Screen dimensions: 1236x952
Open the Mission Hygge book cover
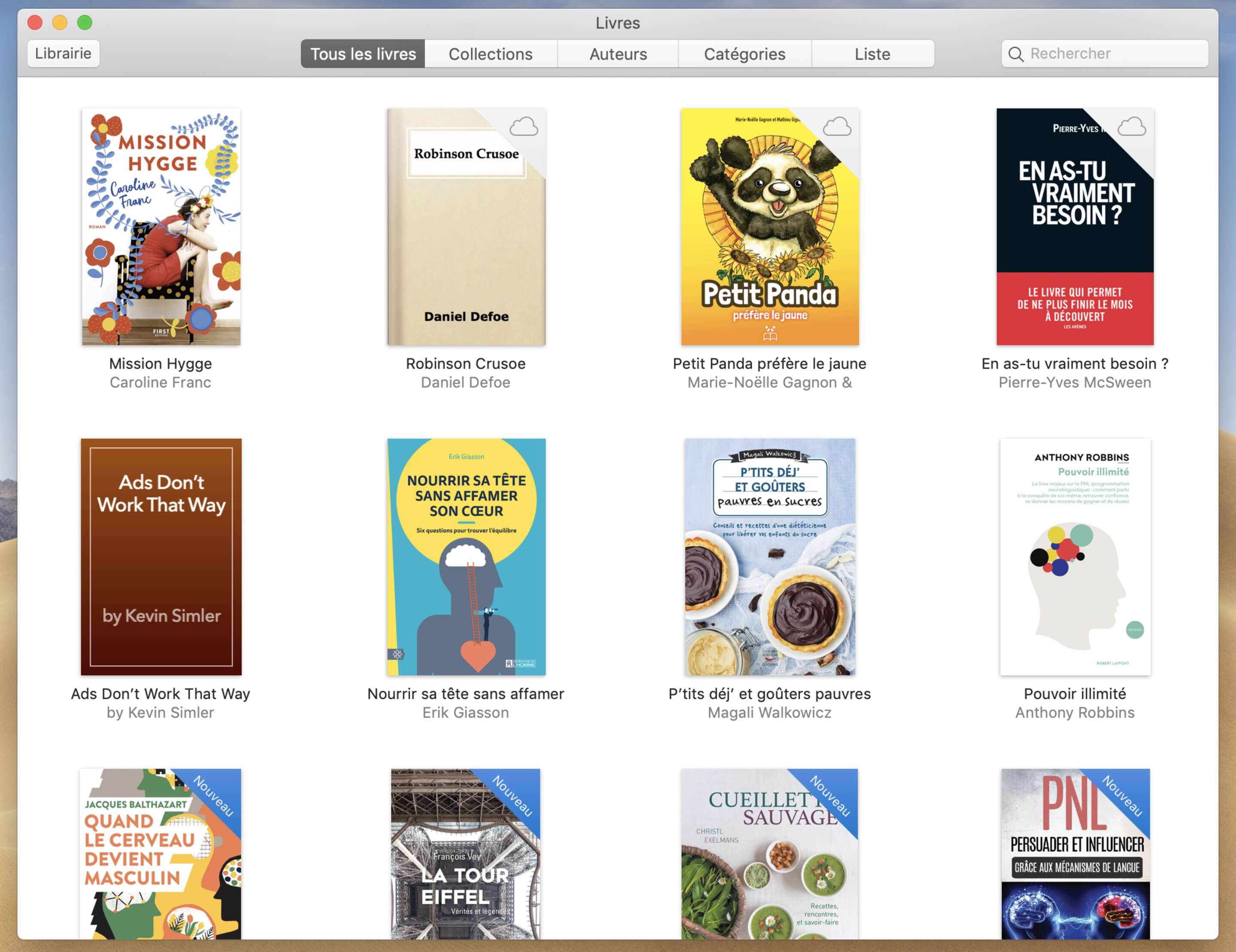161,226
